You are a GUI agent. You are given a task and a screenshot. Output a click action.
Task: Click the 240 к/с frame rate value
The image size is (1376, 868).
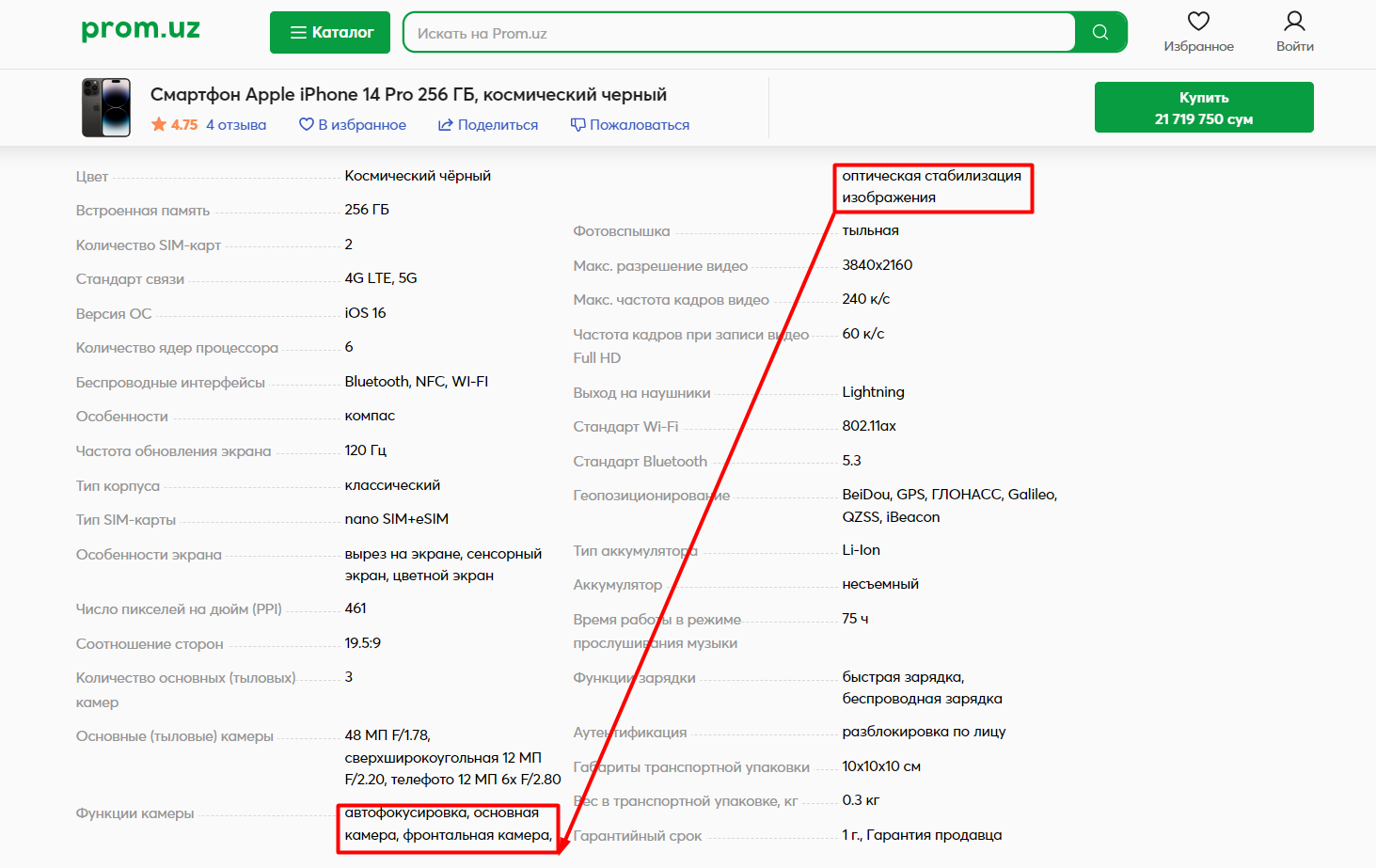click(866, 299)
